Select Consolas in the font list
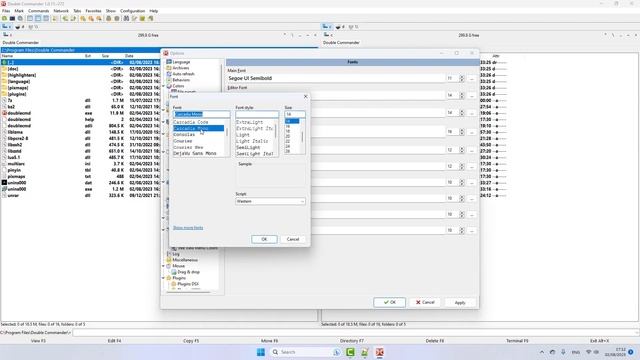 coord(184,135)
